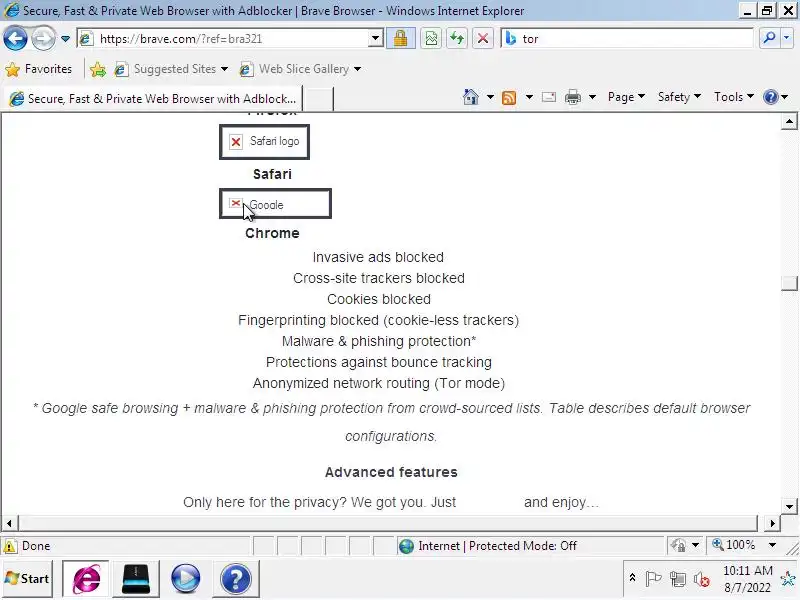Click the muted volume speaker icon
The image size is (800, 600).
[702, 579]
